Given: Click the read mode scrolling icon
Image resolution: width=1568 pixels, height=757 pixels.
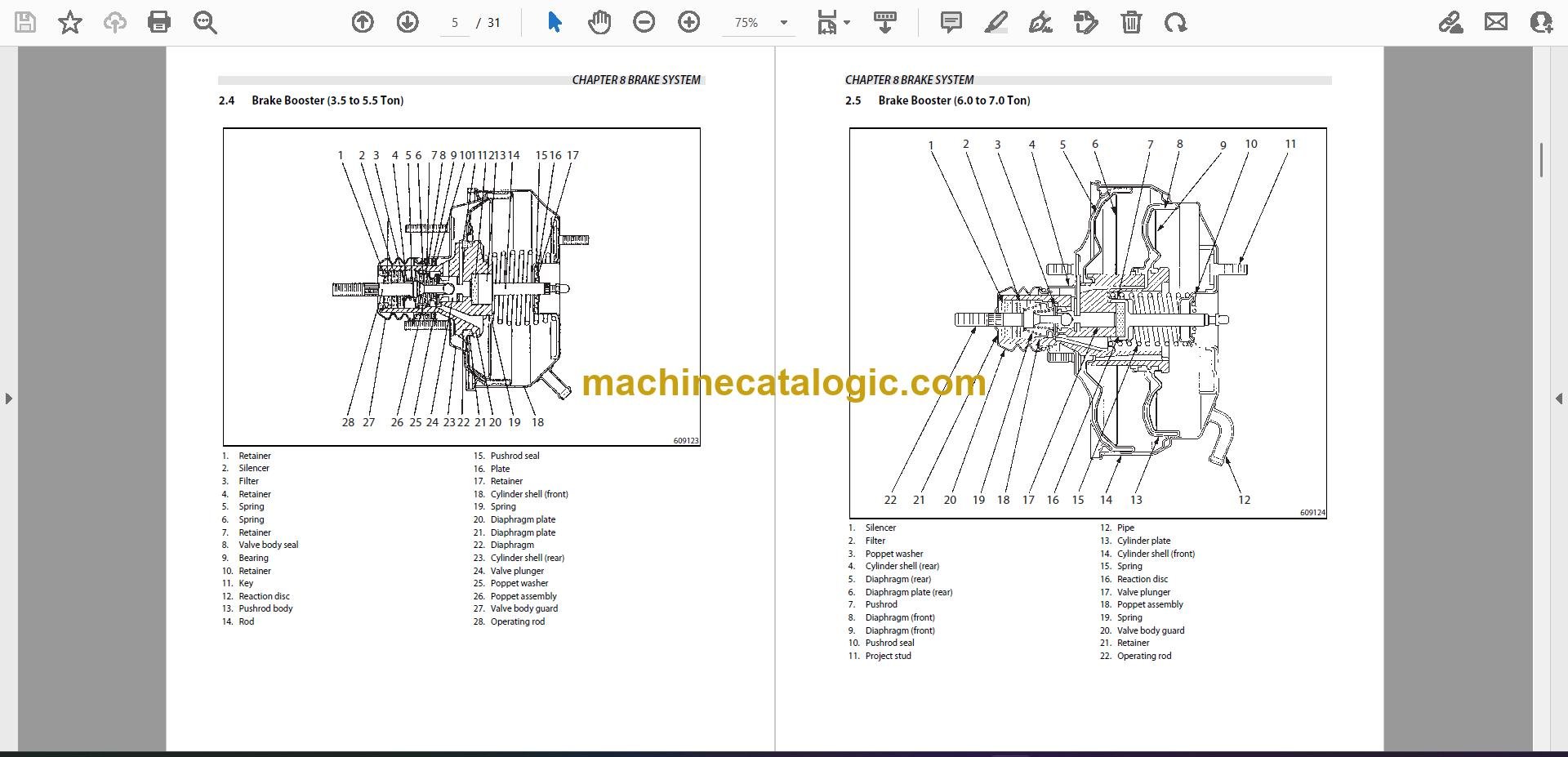Looking at the screenshot, I should click(885, 22).
